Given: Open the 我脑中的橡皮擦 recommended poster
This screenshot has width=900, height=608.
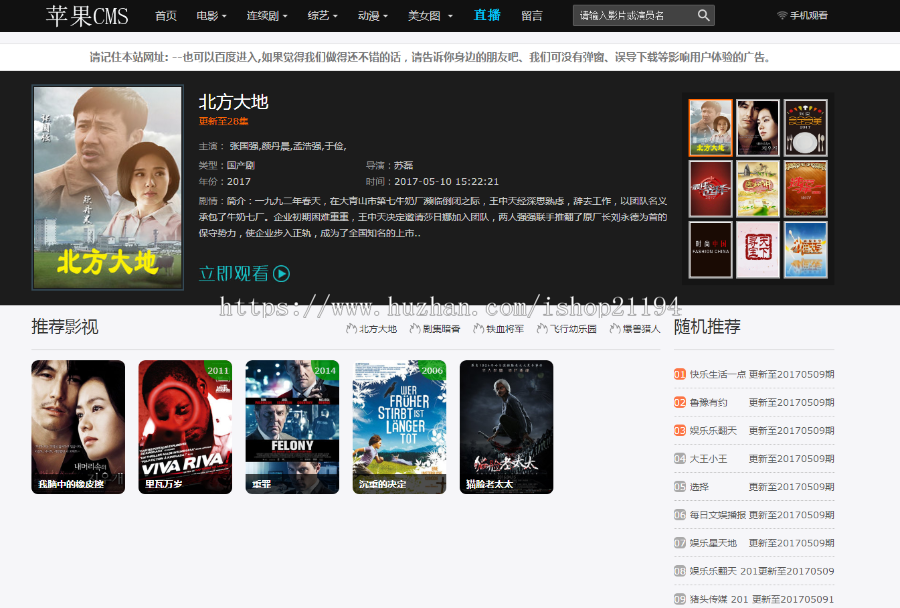Looking at the screenshot, I should (x=78, y=427).
